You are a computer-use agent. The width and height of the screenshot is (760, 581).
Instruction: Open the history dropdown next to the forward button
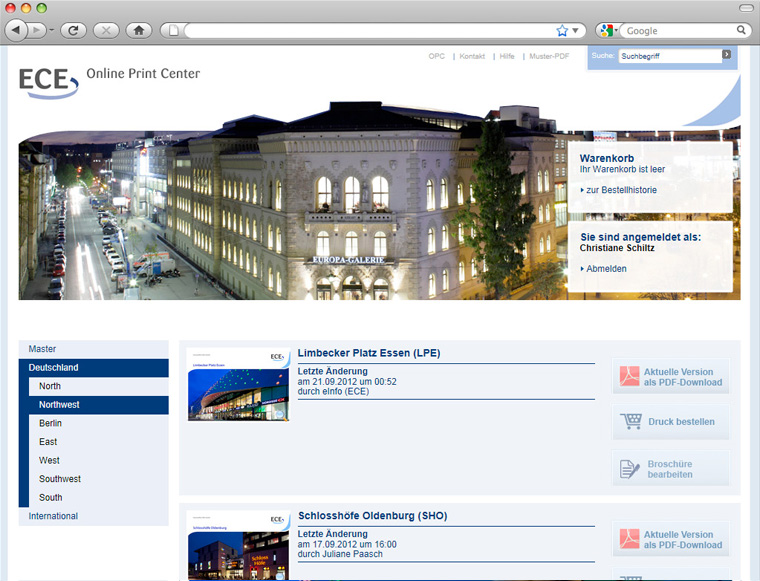[52, 31]
